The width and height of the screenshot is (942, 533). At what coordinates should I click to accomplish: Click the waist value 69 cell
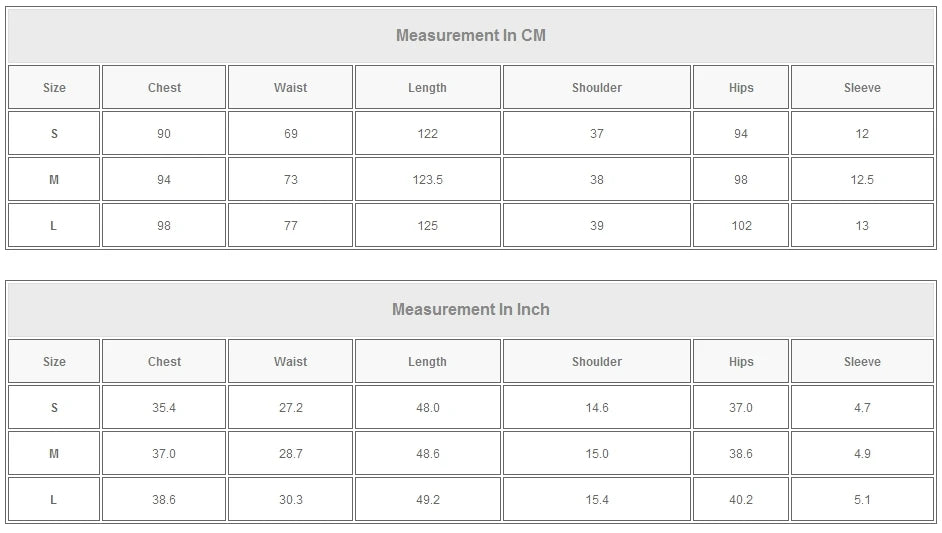[x=290, y=134]
